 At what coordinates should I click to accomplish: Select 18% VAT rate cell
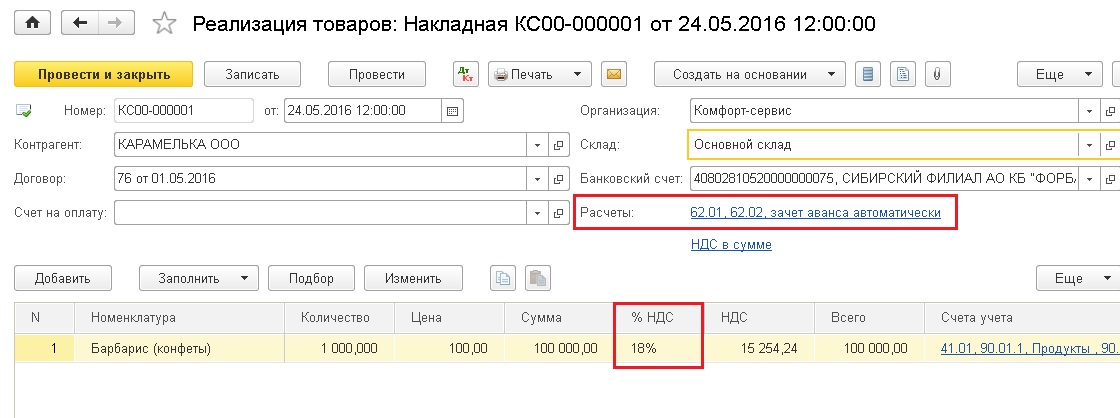tap(659, 349)
